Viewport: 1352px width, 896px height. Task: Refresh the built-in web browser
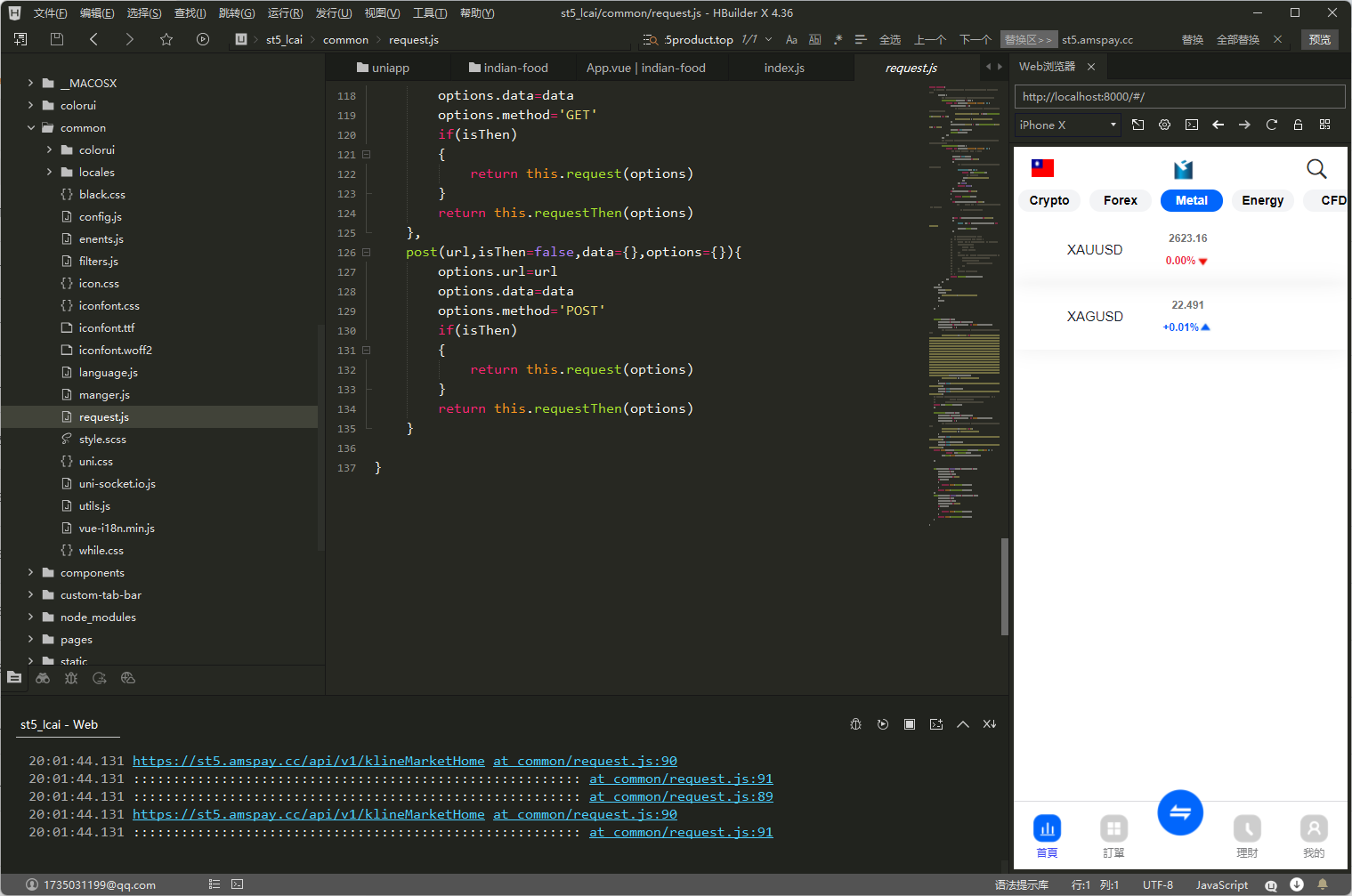(x=1271, y=125)
